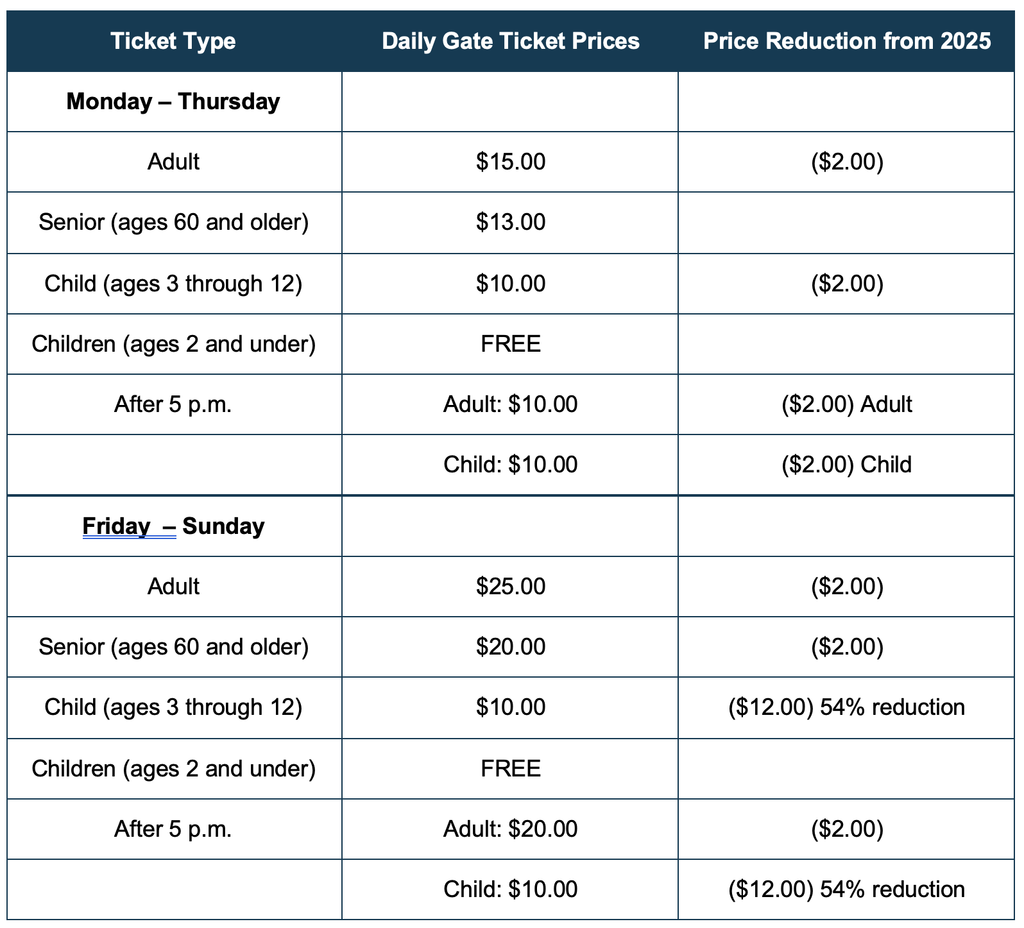Image resolution: width=1024 pixels, height=928 pixels.
Task: Click the $13.00 senior price cell
Action: click(x=510, y=223)
